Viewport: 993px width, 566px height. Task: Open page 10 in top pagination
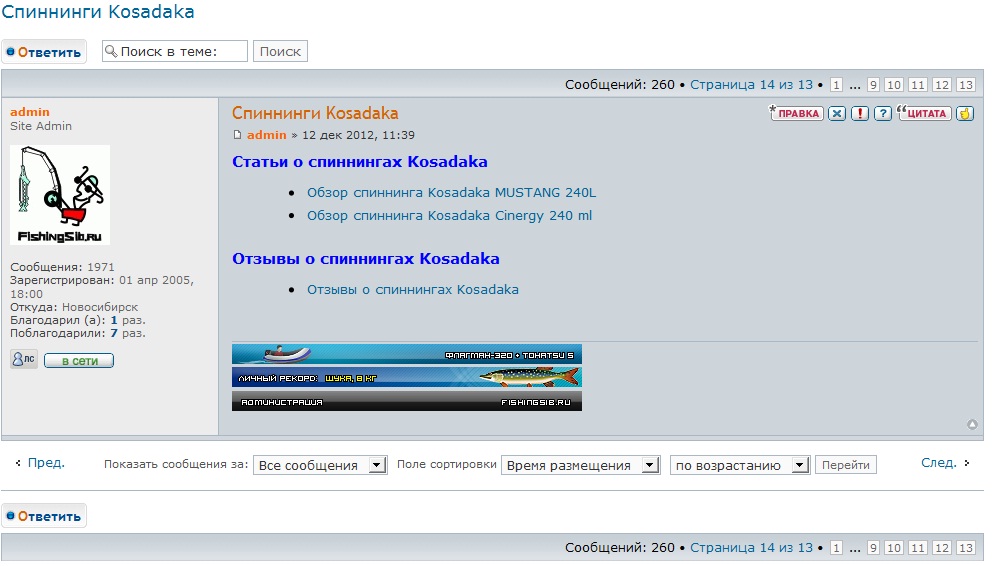894,85
